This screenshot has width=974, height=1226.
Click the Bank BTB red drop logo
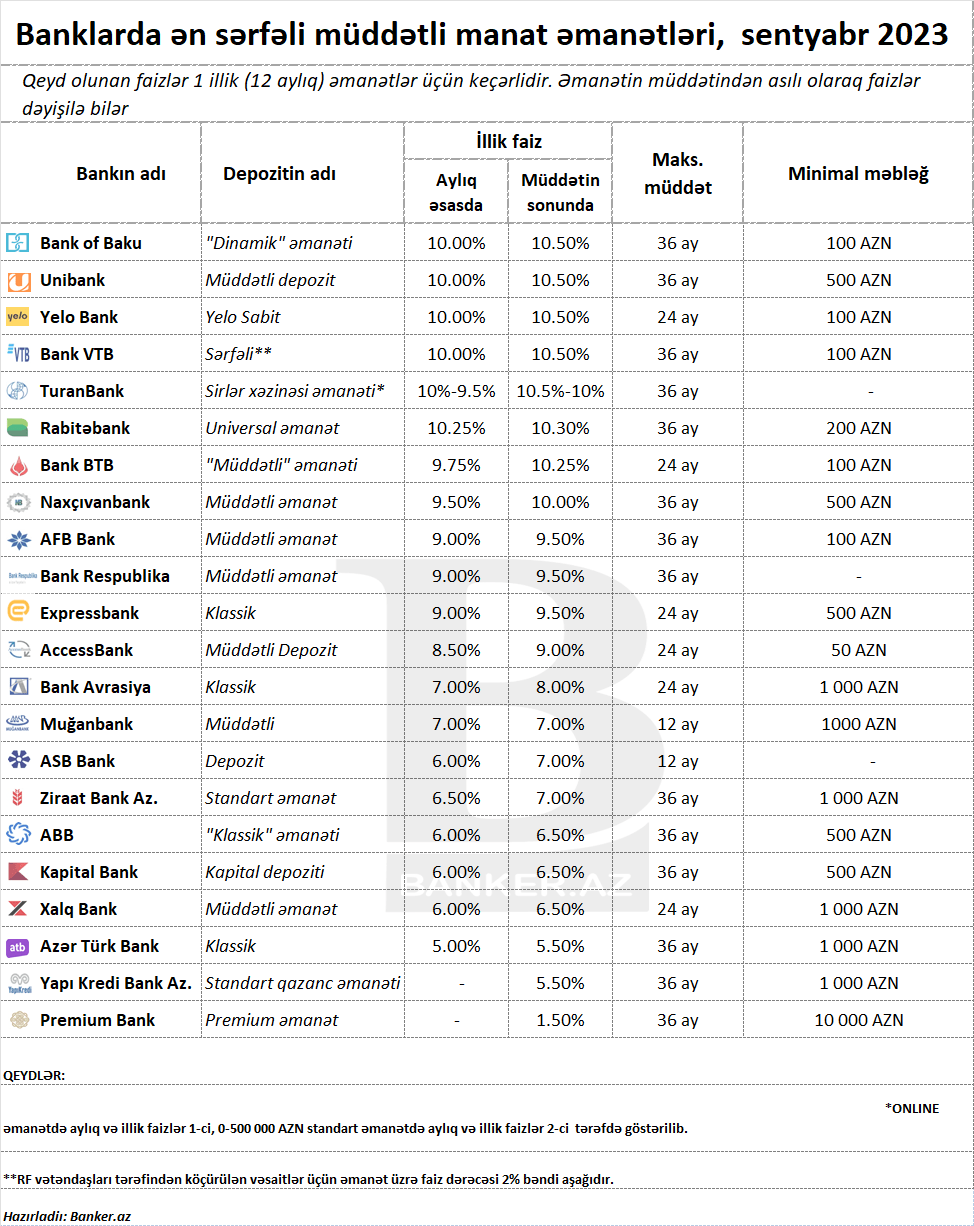[19, 465]
